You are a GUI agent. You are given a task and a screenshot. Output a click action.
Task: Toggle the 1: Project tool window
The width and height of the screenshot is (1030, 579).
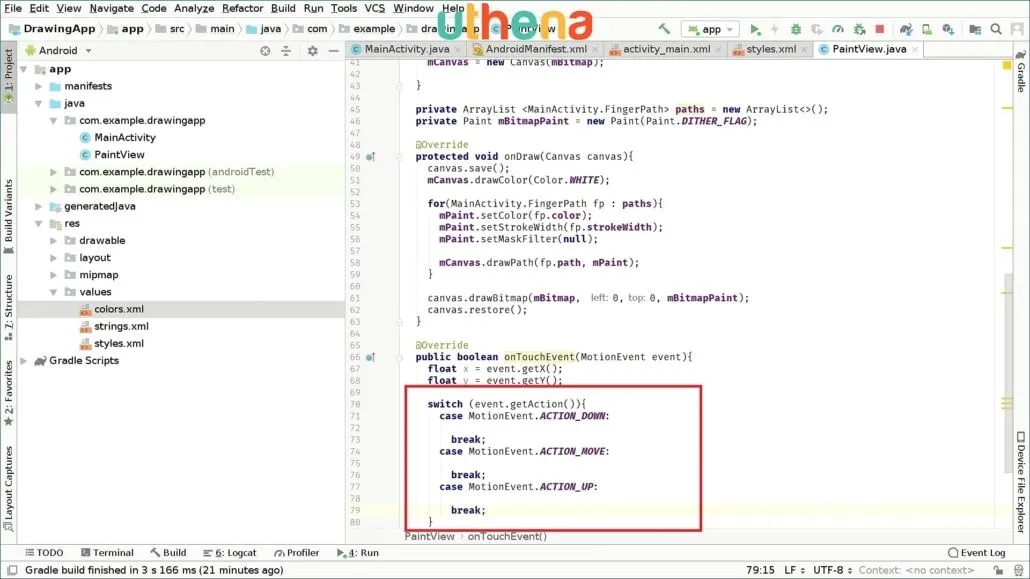coord(9,76)
